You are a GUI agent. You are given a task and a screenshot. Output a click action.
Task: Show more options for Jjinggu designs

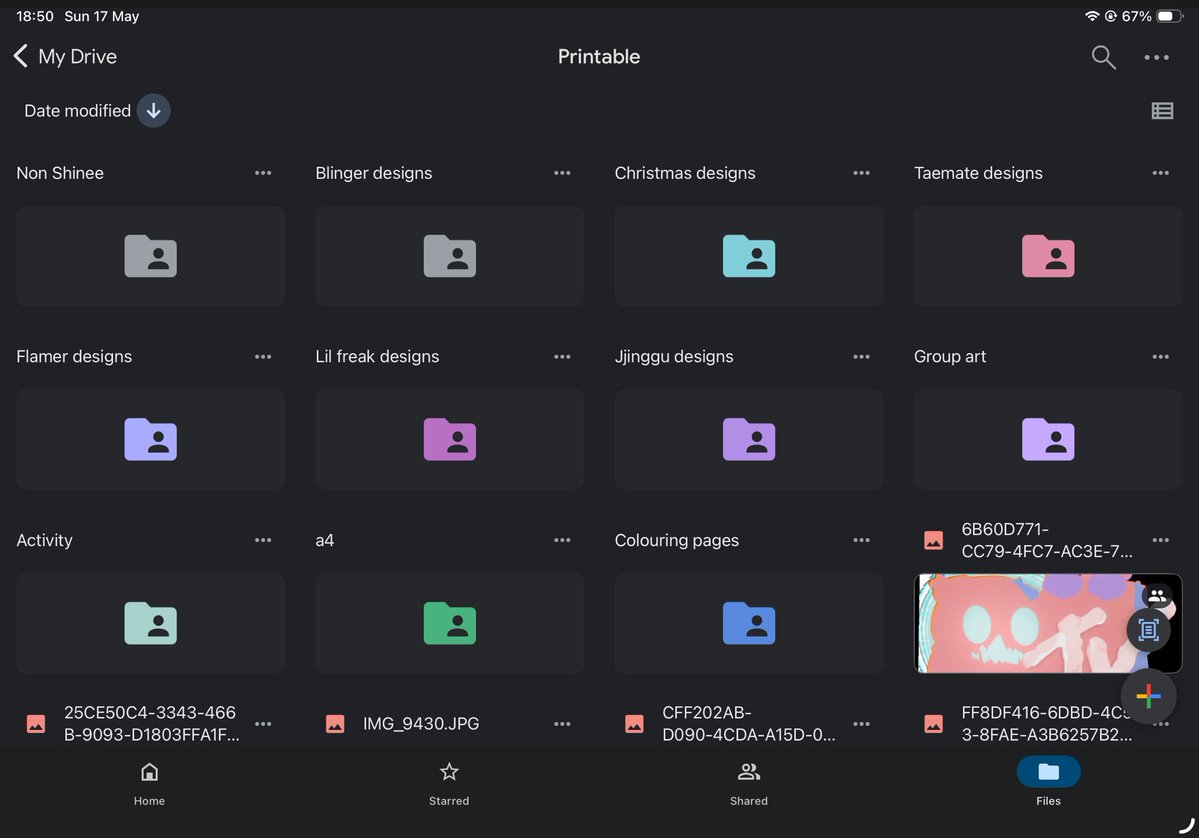point(861,356)
